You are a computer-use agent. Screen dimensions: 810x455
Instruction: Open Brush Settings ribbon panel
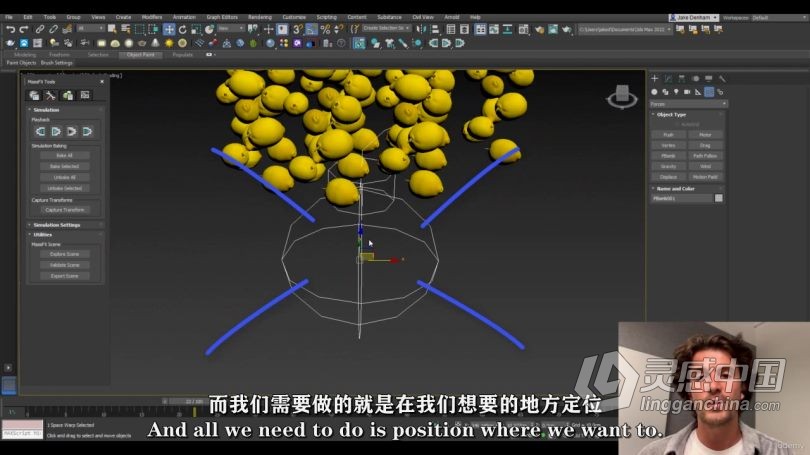point(57,62)
